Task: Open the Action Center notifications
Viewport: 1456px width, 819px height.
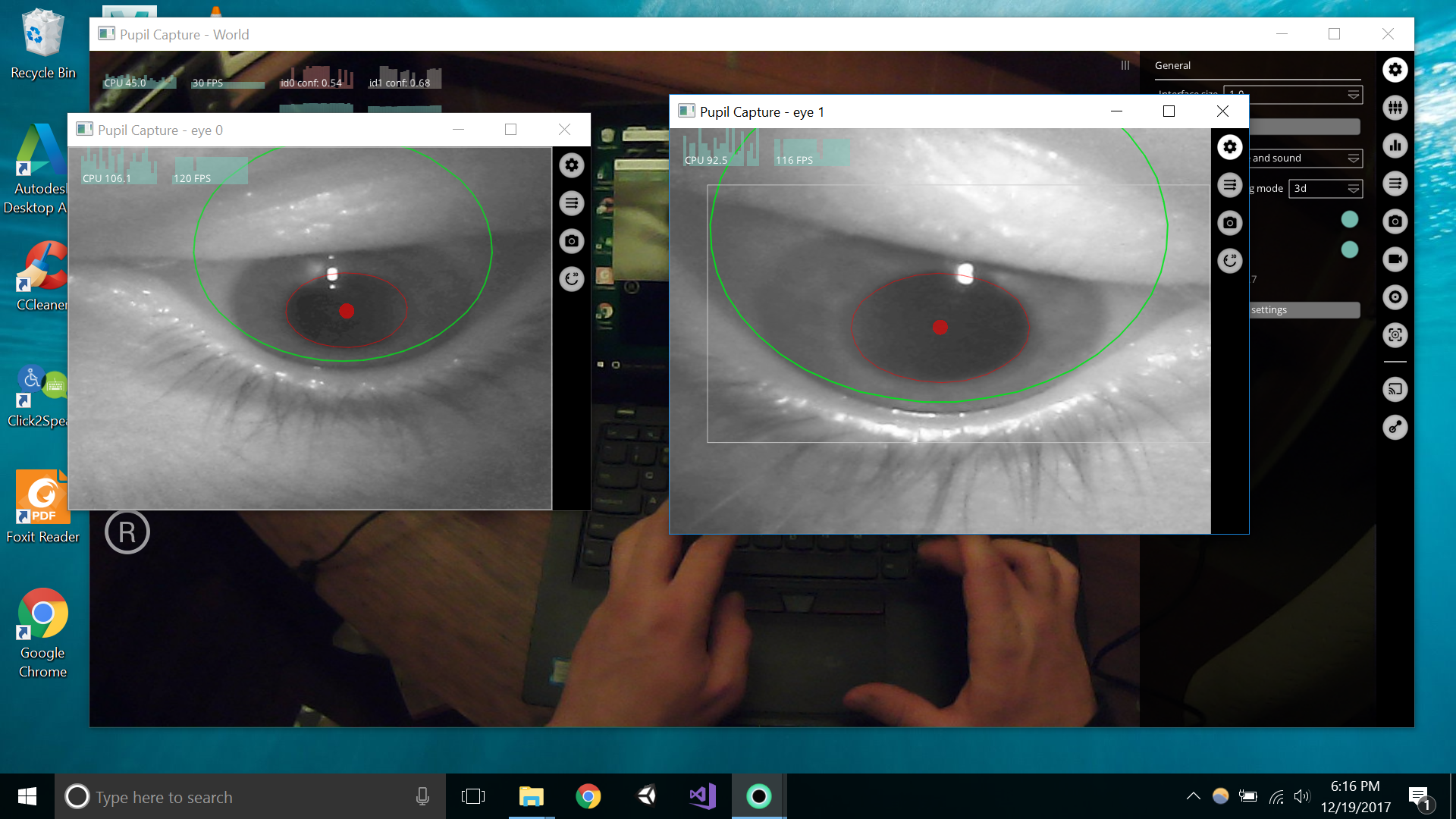Action: (x=1419, y=797)
